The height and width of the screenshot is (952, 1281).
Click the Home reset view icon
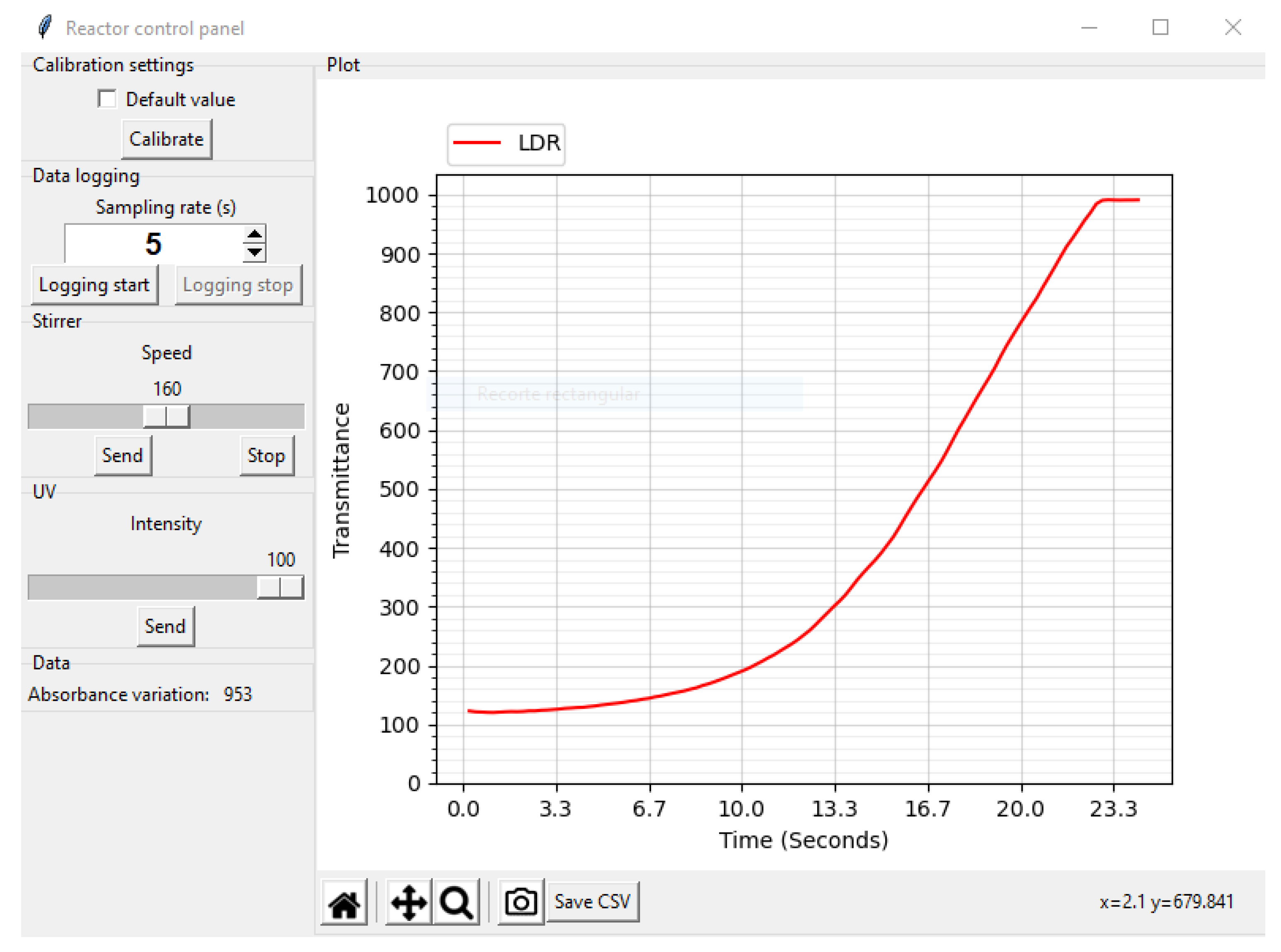pyautogui.click(x=344, y=902)
